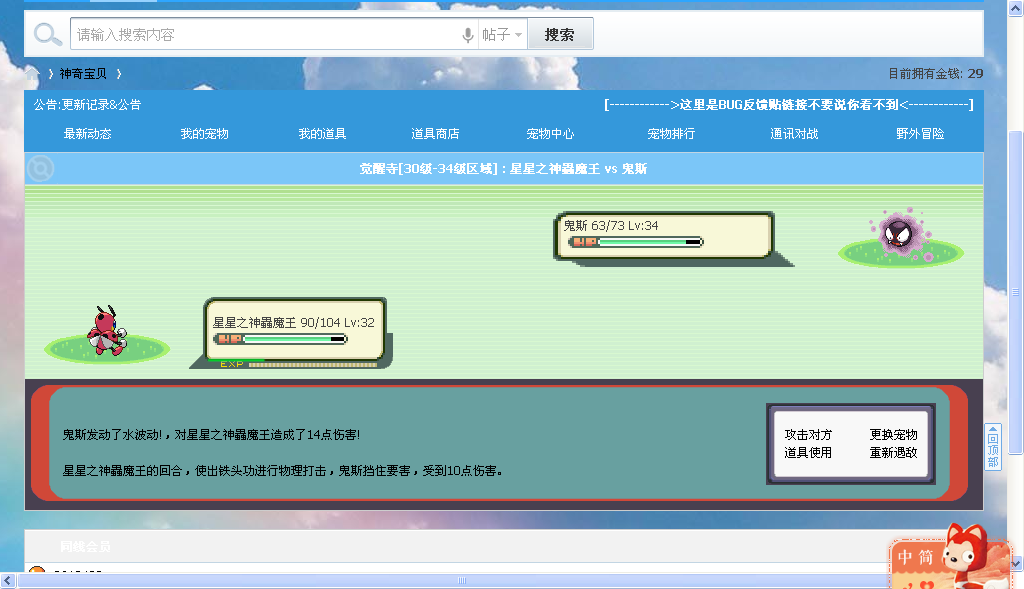Viewport: 1024px width, 589px height.
Task: View the 宠物排行 ranking menu
Action: (671, 134)
